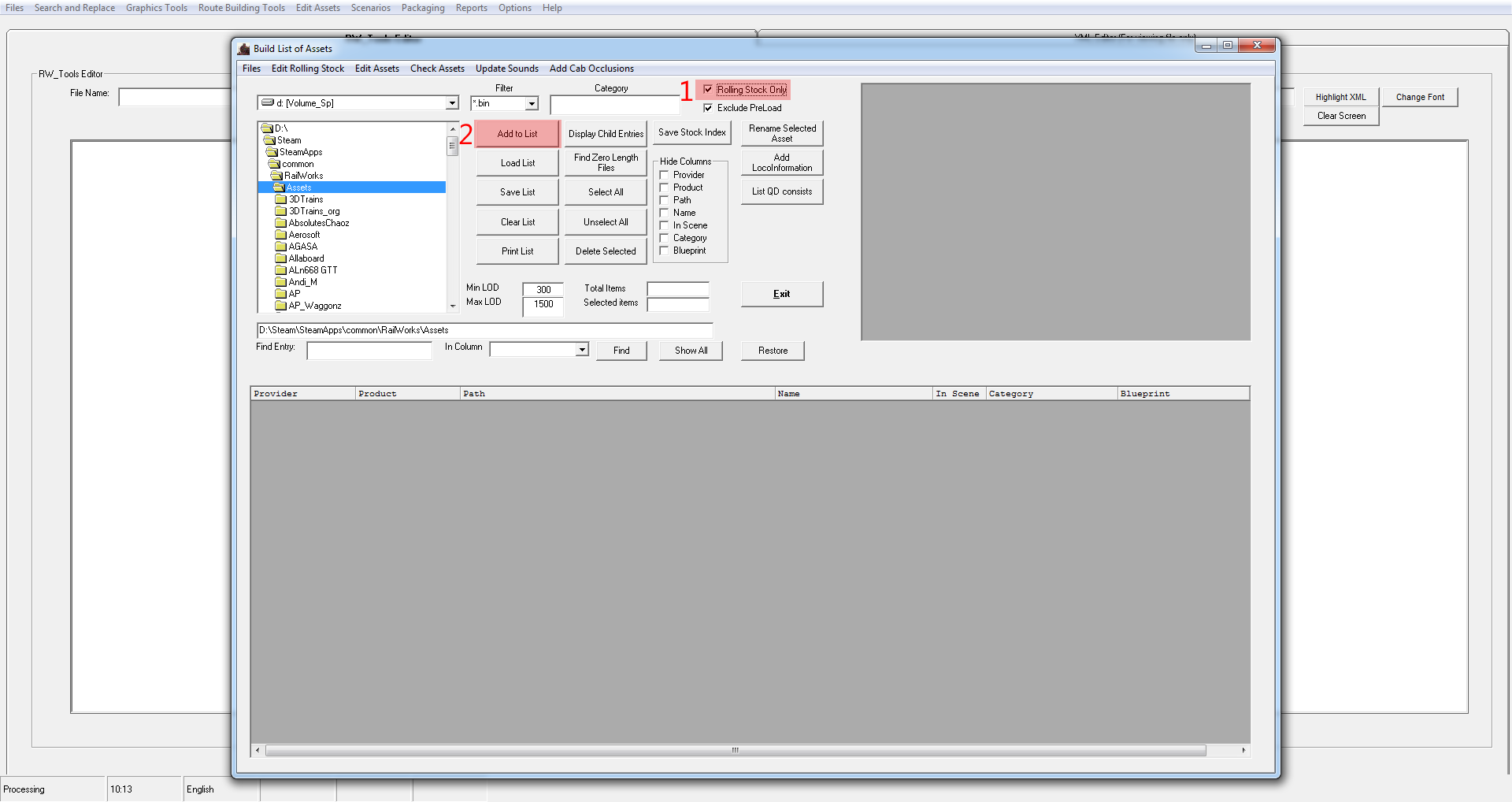Screen dimensions: 1512x802
Task: Open the *.bin Filter dropdown
Action: (x=532, y=103)
